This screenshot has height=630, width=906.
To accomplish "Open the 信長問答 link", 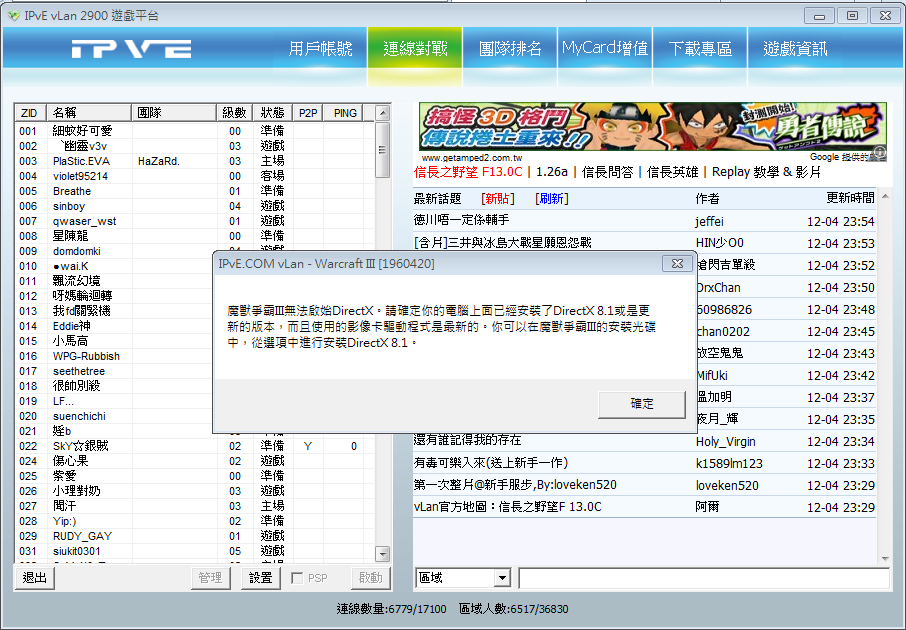I will pos(607,172).
